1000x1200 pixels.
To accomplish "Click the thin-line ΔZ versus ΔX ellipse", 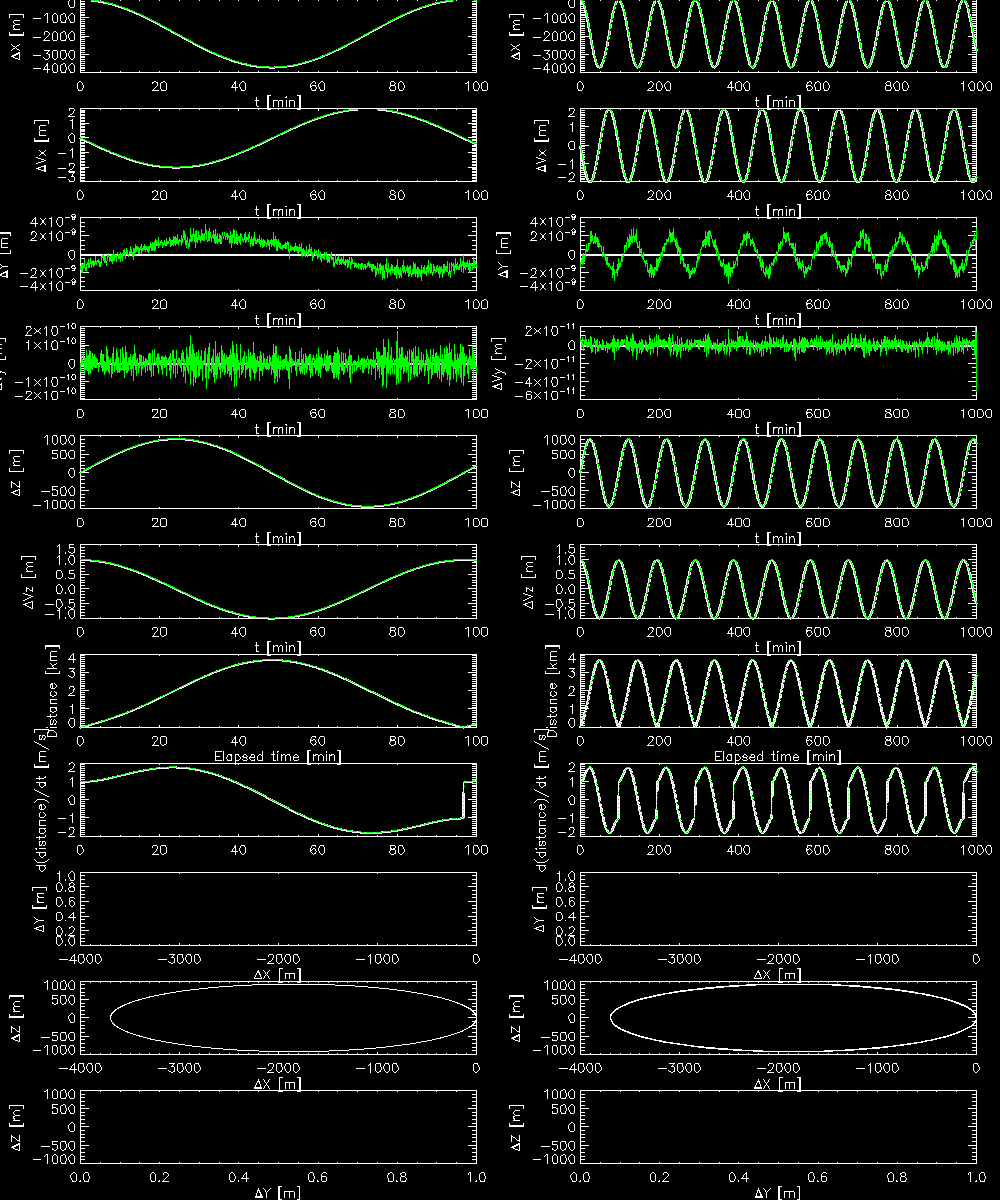I will pos(292,1018).
